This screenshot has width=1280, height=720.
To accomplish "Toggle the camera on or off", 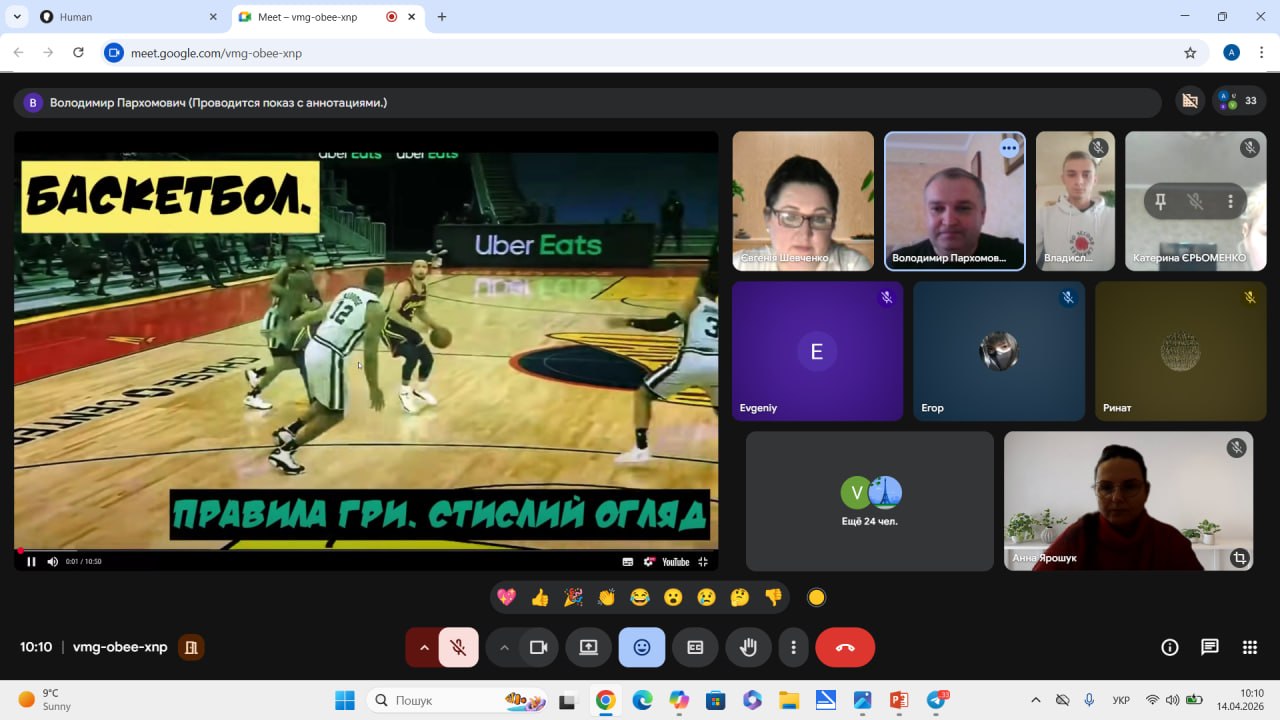I will click(539, 647).
